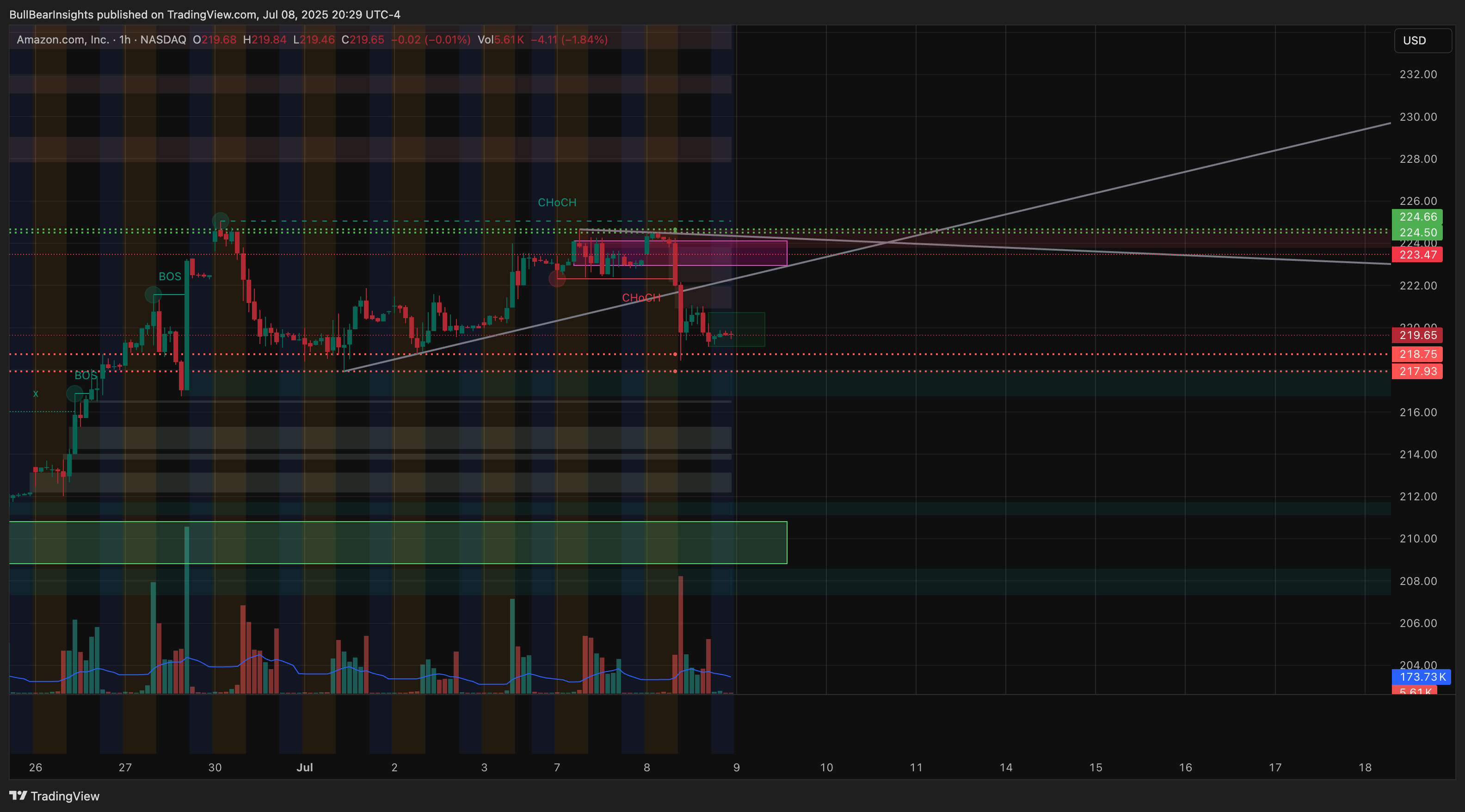Click the 27 date axis label
The image size is (1465, 812).
point(125,767)
